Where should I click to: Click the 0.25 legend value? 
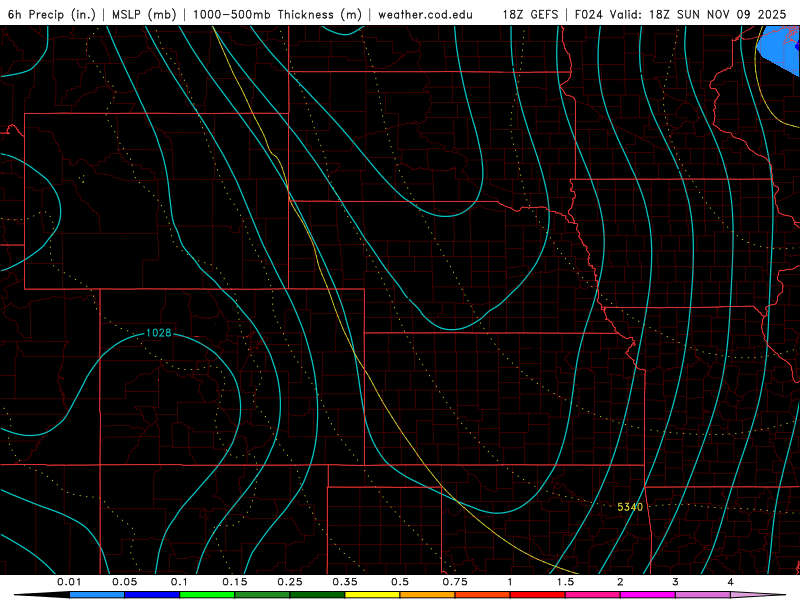click(290, 582)
